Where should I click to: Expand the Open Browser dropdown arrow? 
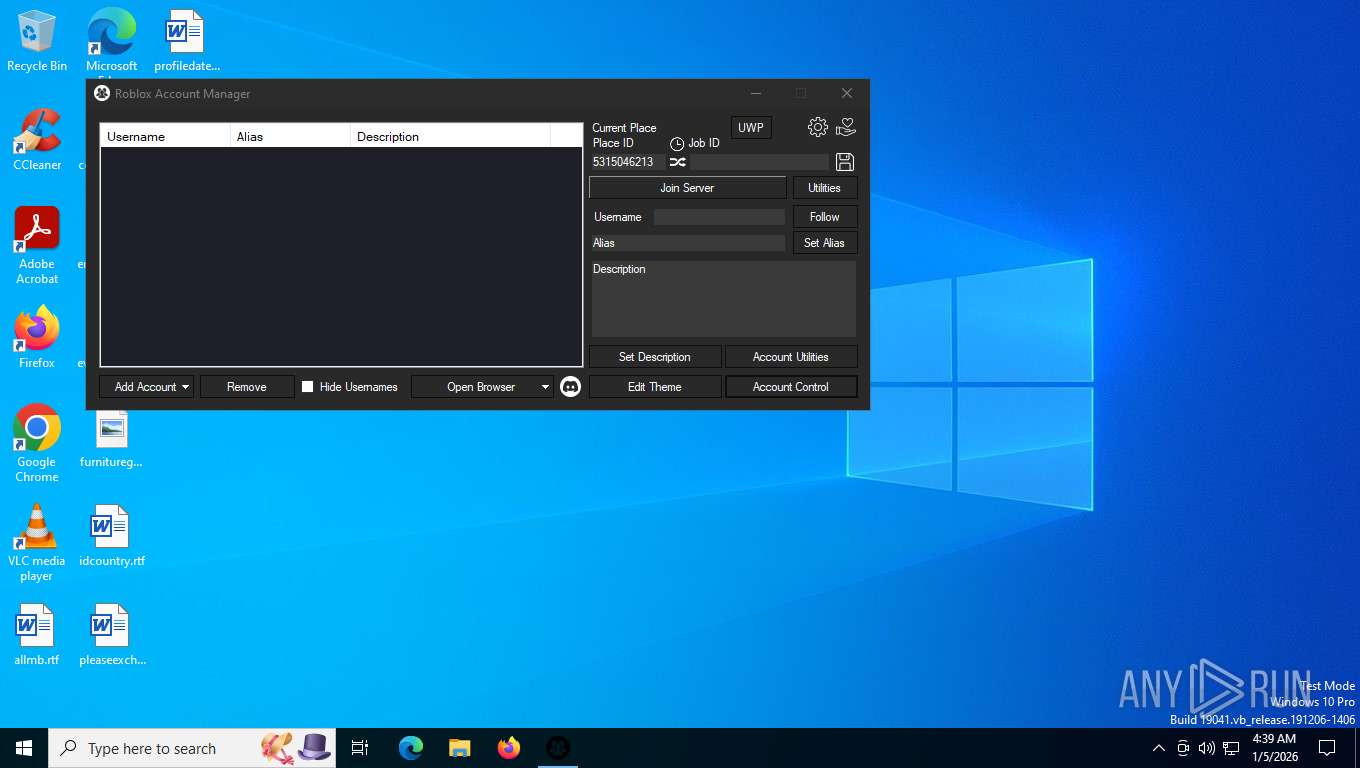[545, 387]
